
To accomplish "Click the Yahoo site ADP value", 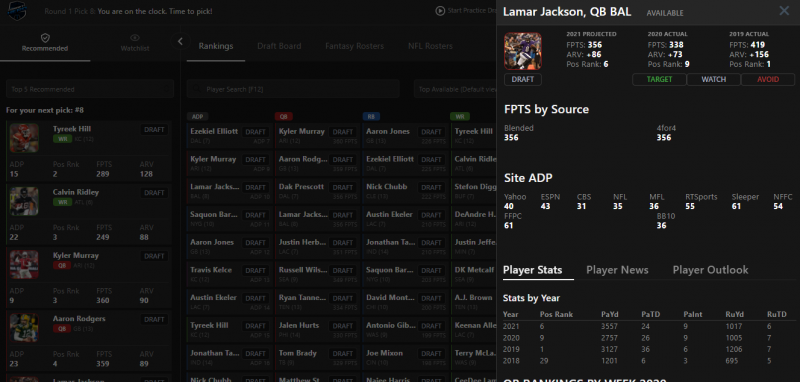I will (x=509, y=207).
